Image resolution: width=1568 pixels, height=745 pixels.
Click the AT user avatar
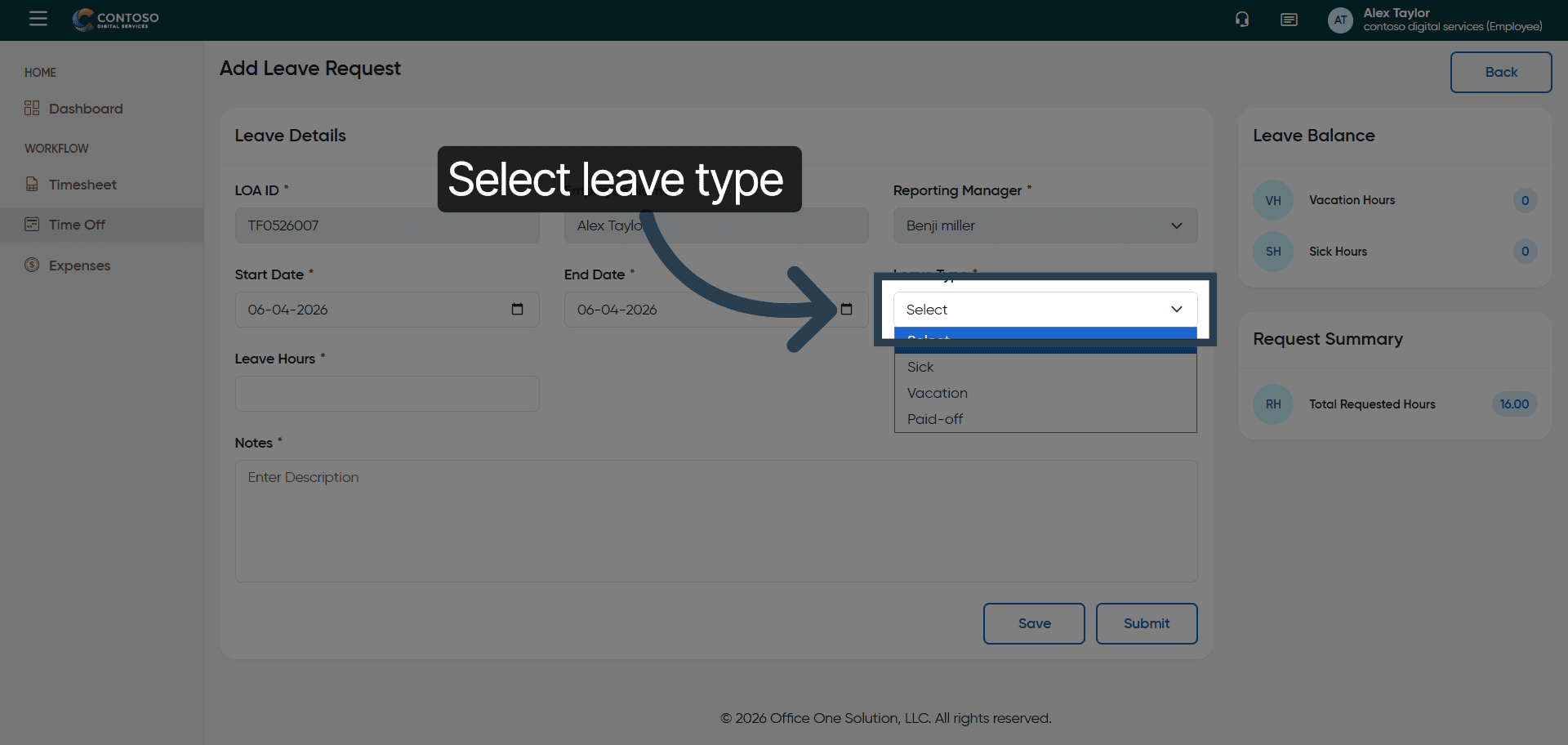pos(1340,20)
